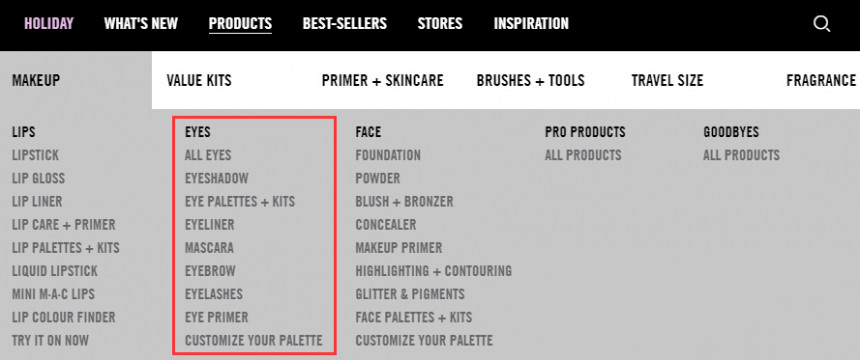
Task: Switch to the VALUE KITS category tab
Action: click(x=199, y=81)
